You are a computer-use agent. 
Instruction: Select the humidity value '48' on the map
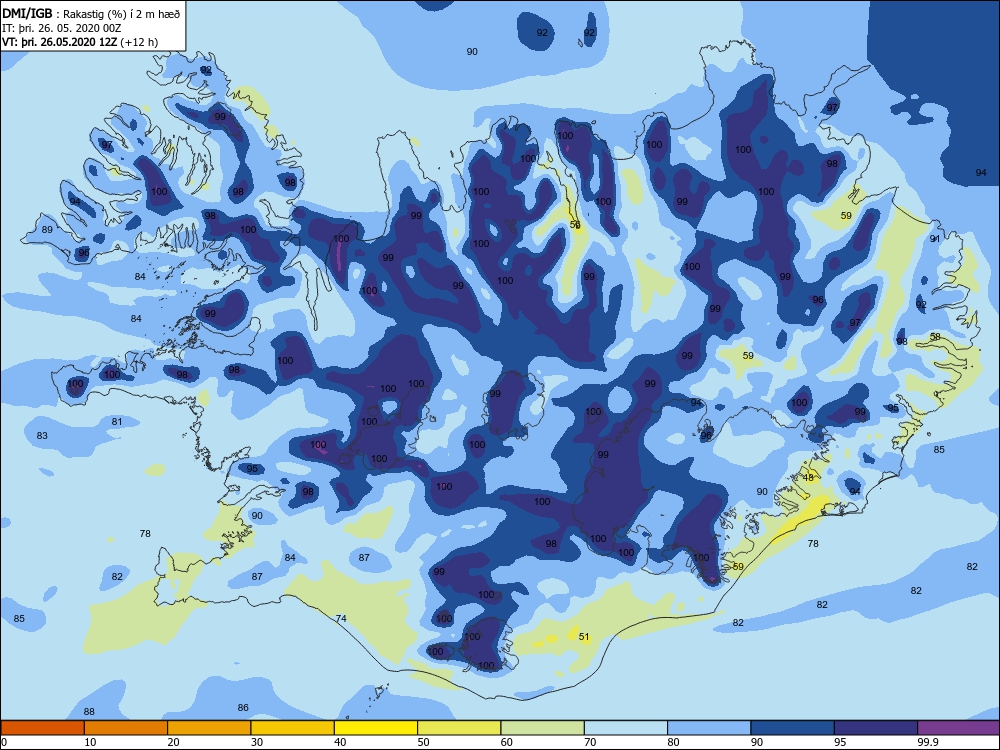[x=808, y=478]
